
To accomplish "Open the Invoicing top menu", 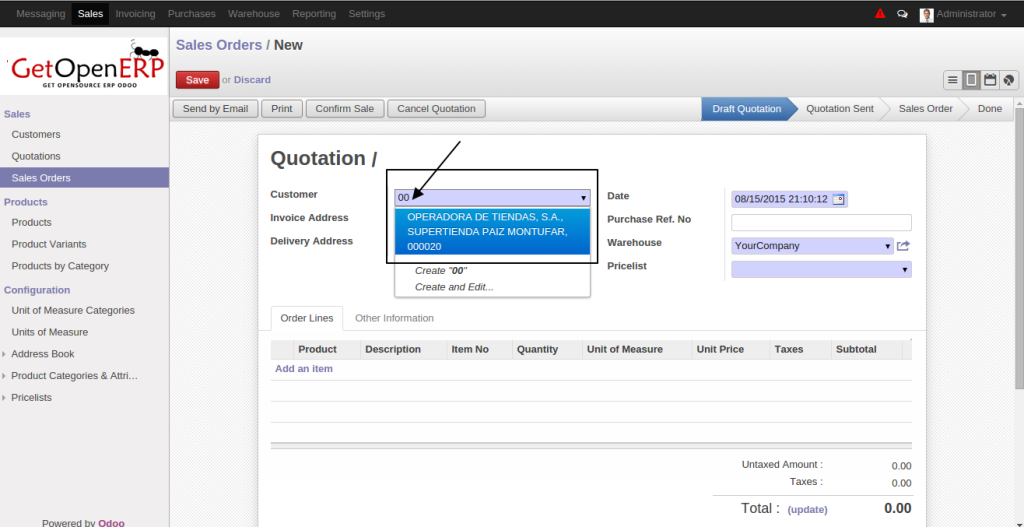I will click(x=135, y=14).
